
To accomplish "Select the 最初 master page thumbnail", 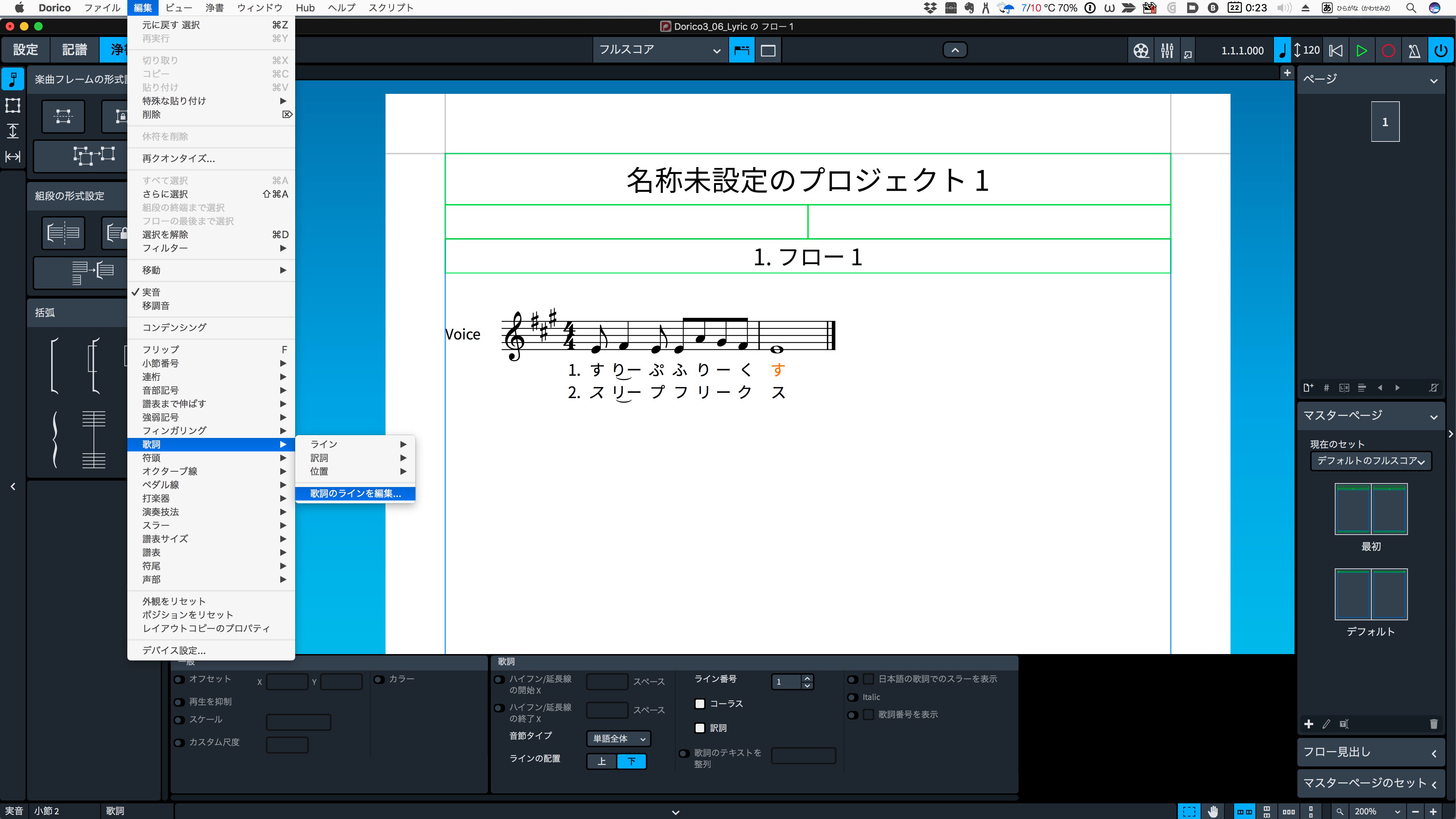I will (x=1371, y=509).
